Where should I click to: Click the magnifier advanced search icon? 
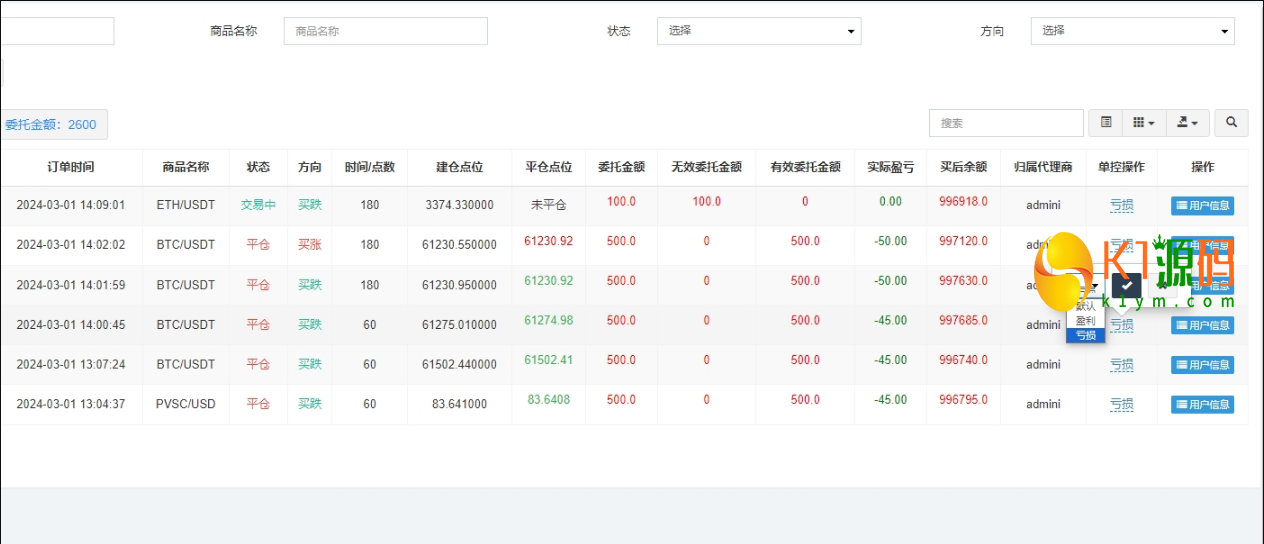pos(1231,123)
